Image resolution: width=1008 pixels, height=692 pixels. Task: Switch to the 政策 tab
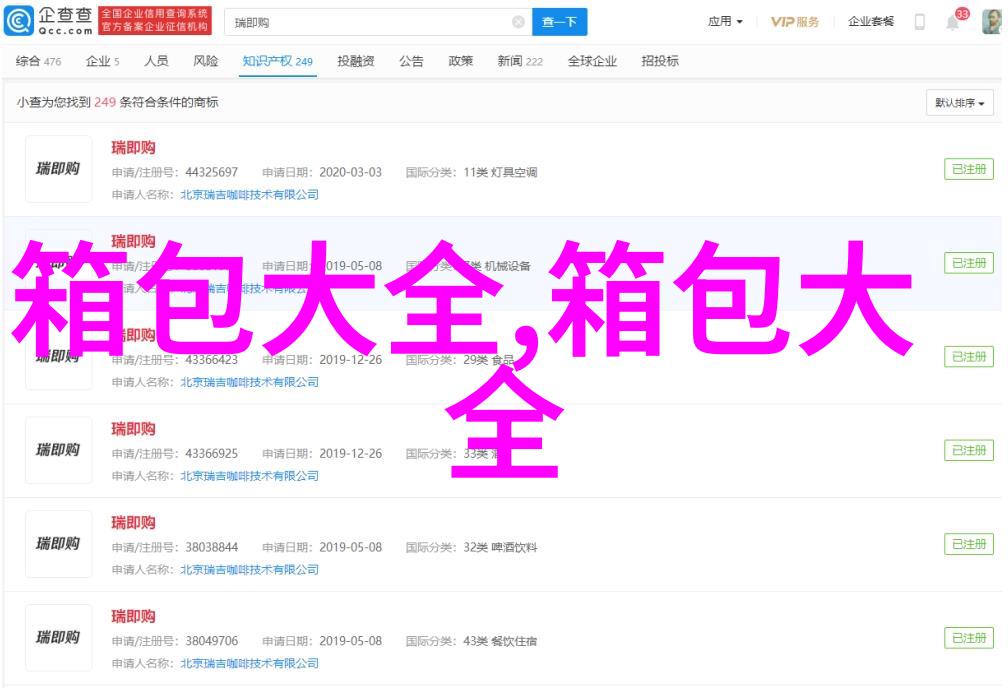[460, 61]
